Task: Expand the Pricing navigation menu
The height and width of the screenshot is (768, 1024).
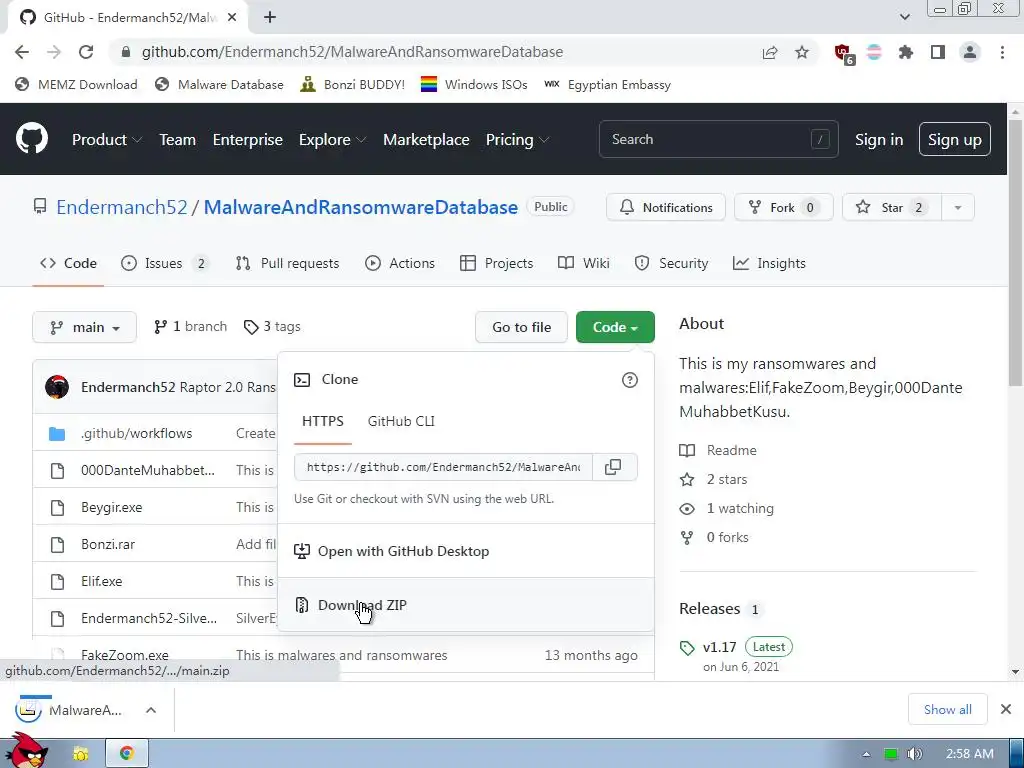Action: pyautogui.click(x=517, y=140)
